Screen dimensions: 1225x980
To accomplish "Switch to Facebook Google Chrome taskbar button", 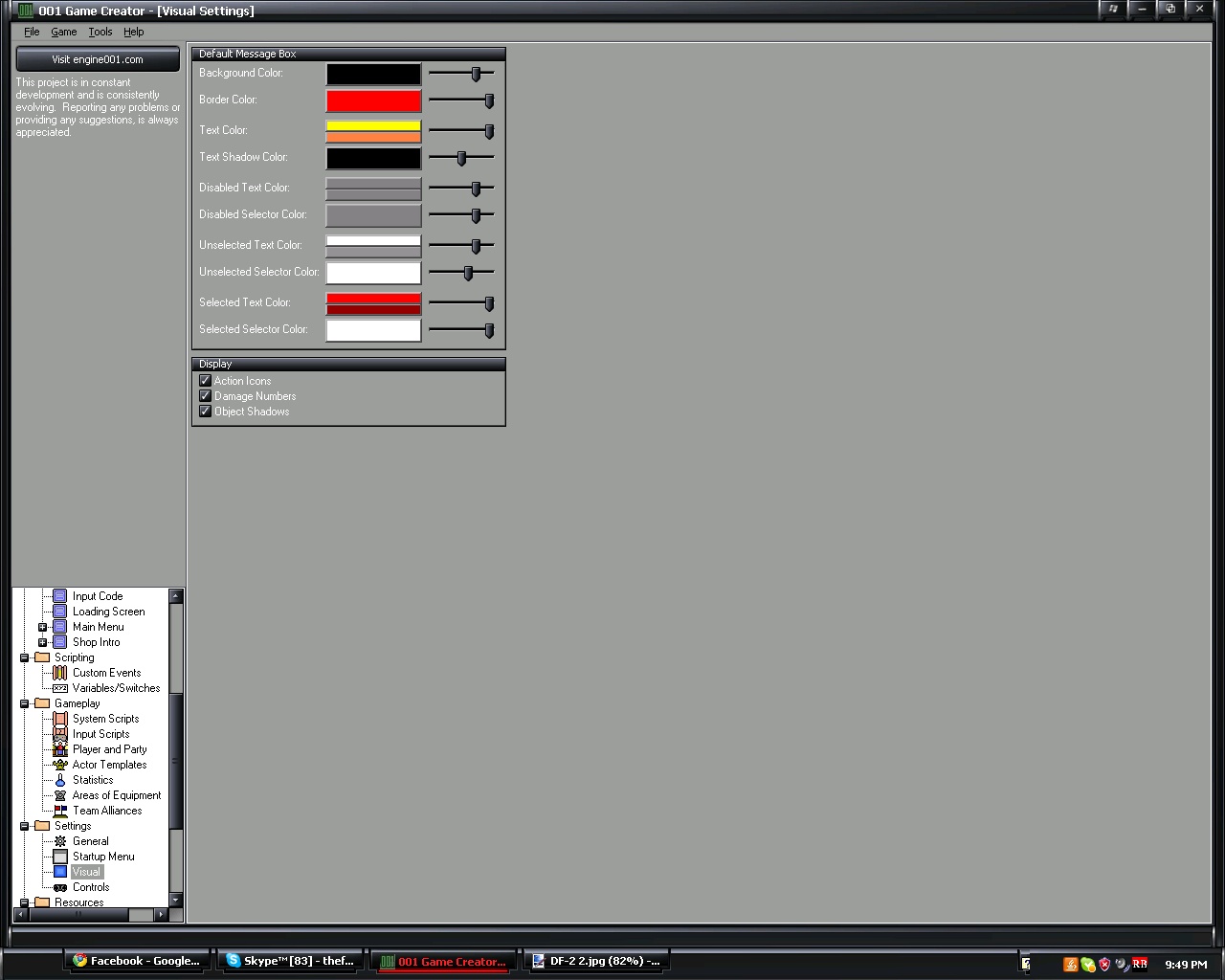I will [x=139, y=961].
